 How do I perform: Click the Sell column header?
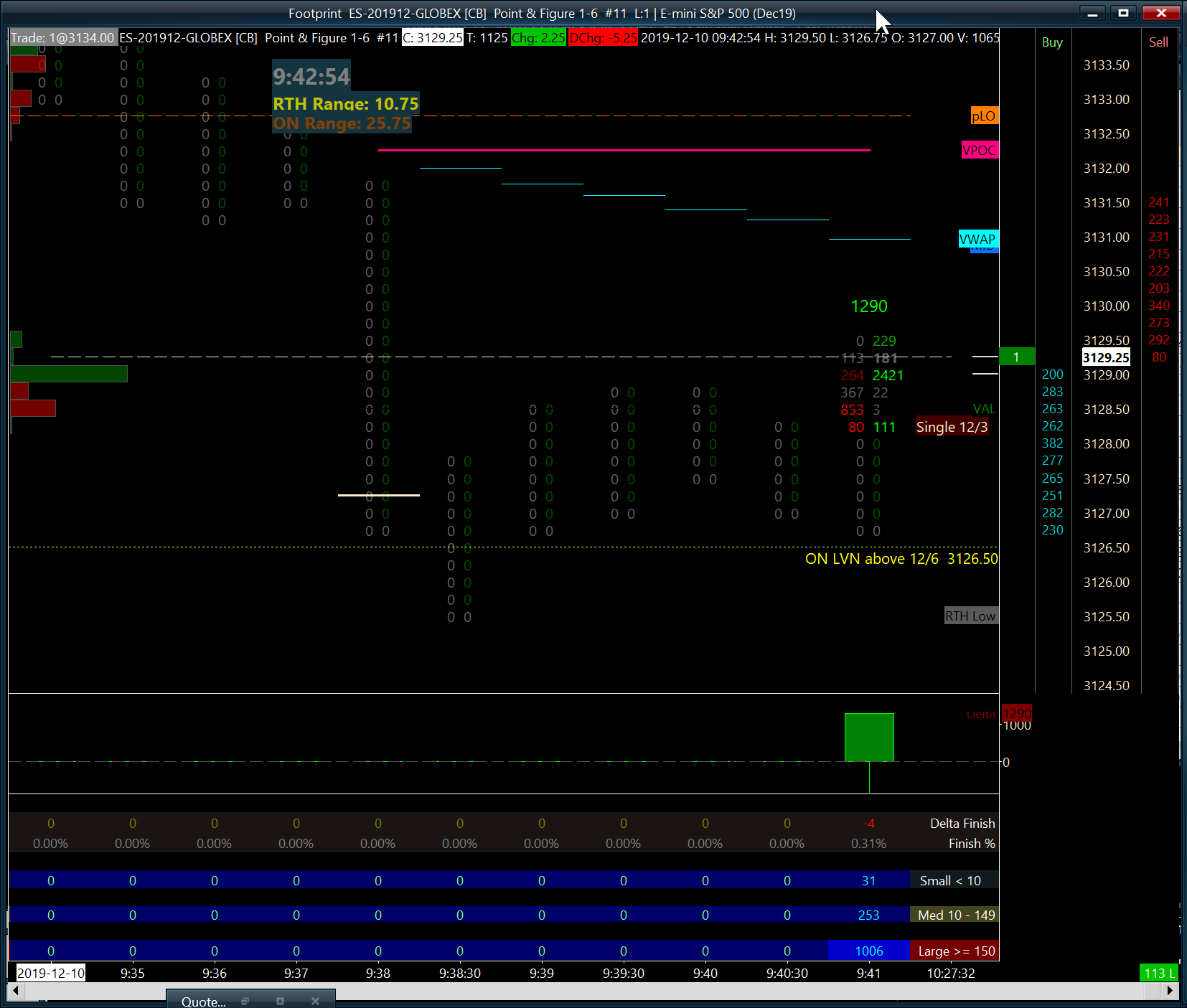pyautogui.click(x=1158, y=42)
